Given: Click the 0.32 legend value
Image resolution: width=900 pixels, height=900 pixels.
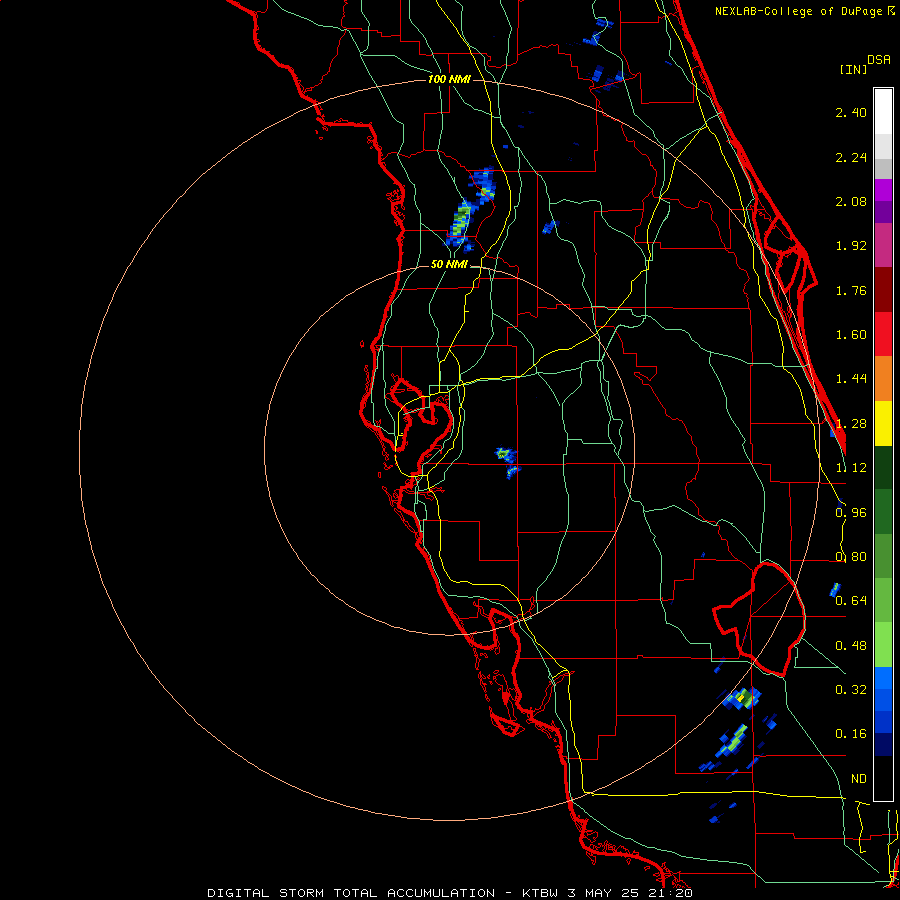Looking at the screenshot, I should pyautogui.click(x=851, y=690).
